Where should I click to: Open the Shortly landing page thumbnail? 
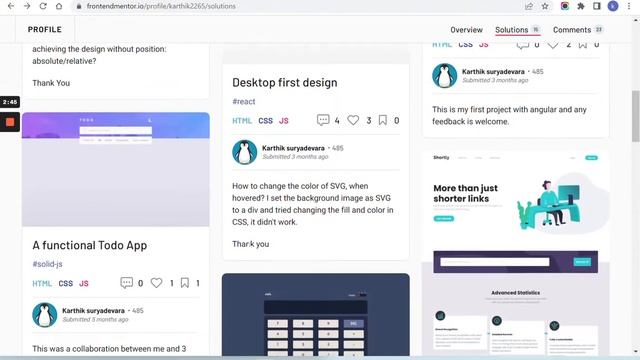(516, 253)
